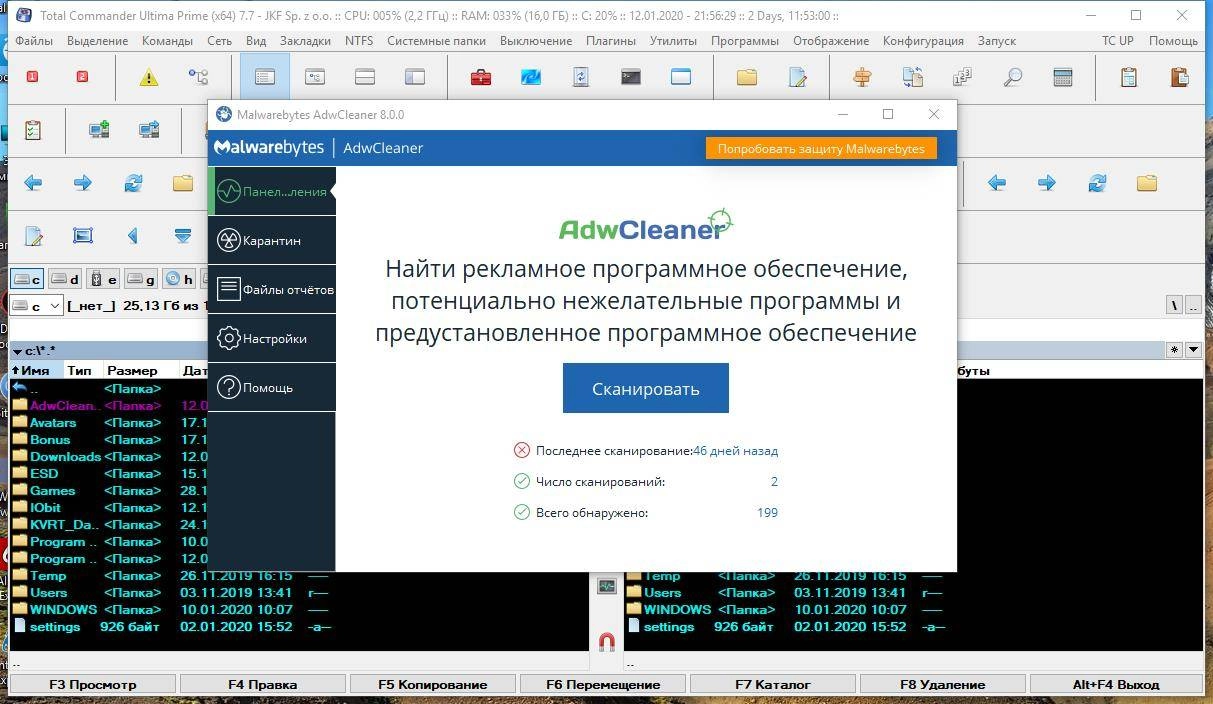Click the directory tree toolbar icon
The height and width of the screenshot is (704, 1213).
coord(199,77)
